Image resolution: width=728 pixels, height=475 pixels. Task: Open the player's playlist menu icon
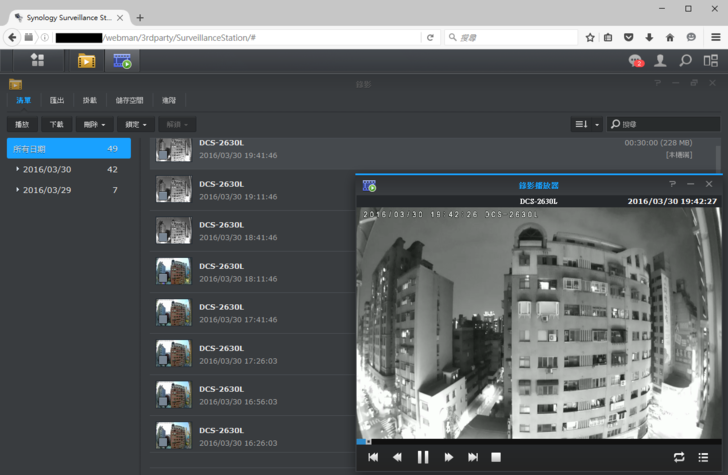[x=704, y=457]
